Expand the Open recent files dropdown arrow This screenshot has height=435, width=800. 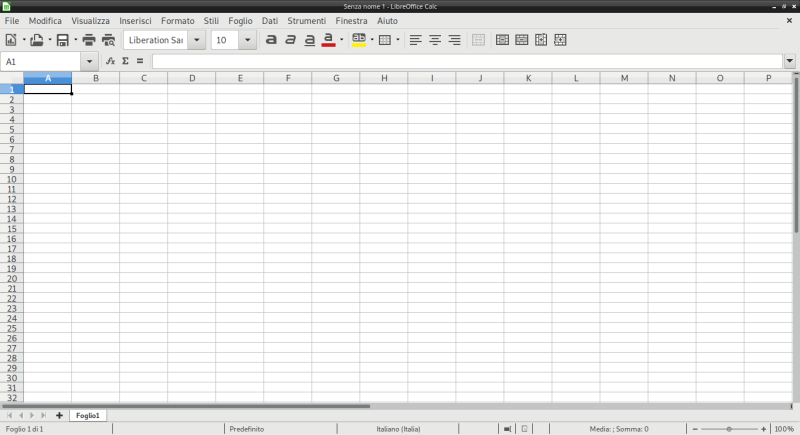(x=49, y=40)
